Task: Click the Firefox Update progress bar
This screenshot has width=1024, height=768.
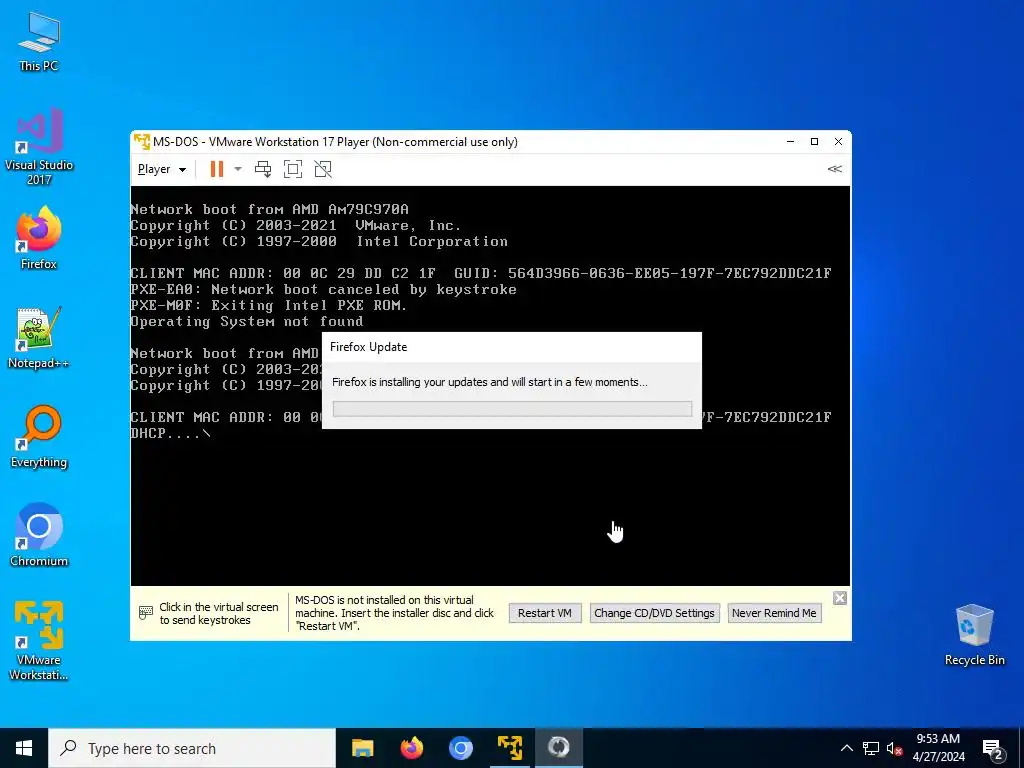Action: pos(512,409)
